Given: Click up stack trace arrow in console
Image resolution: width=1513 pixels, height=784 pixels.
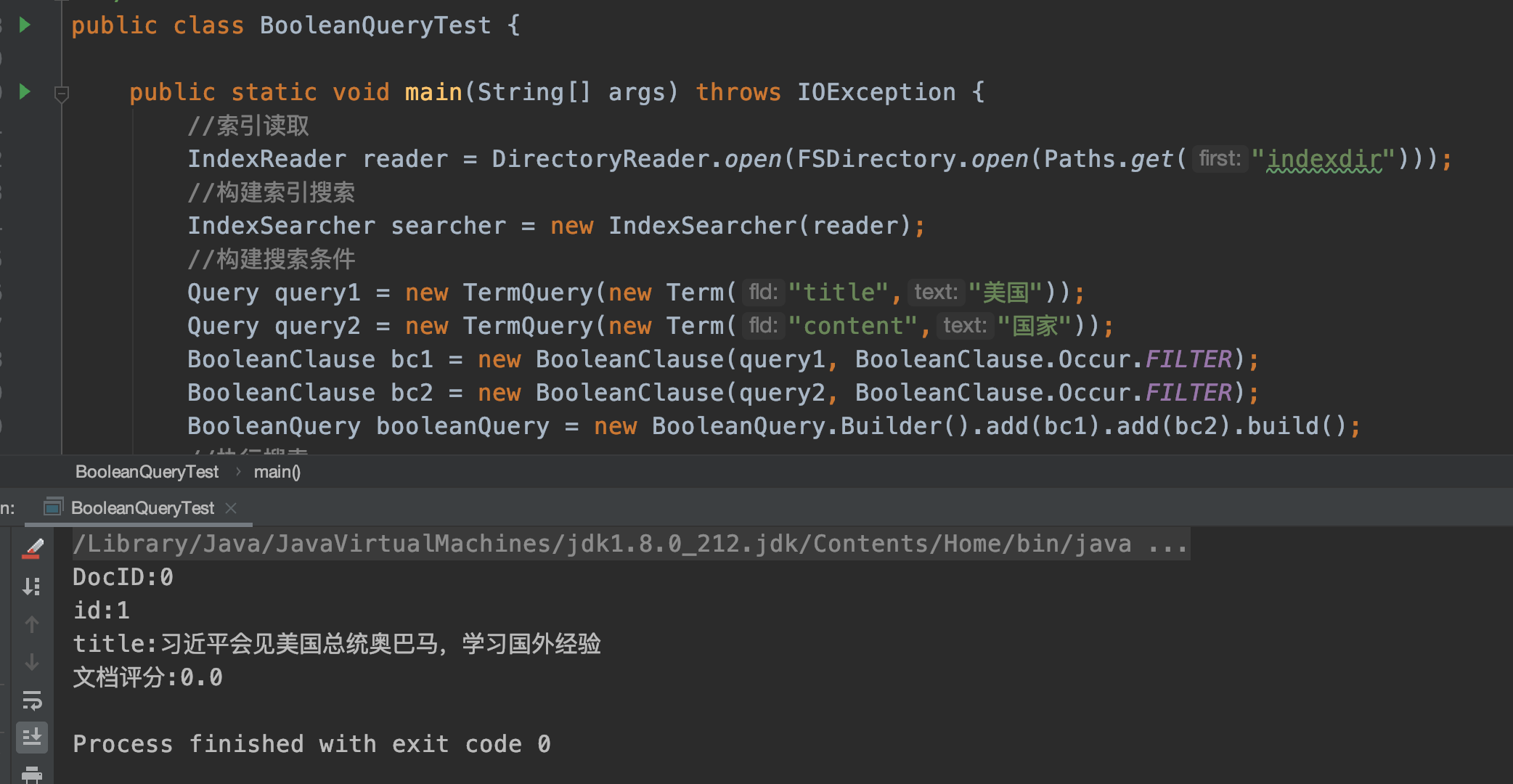Looking at the screenshot, I should 32,624.
